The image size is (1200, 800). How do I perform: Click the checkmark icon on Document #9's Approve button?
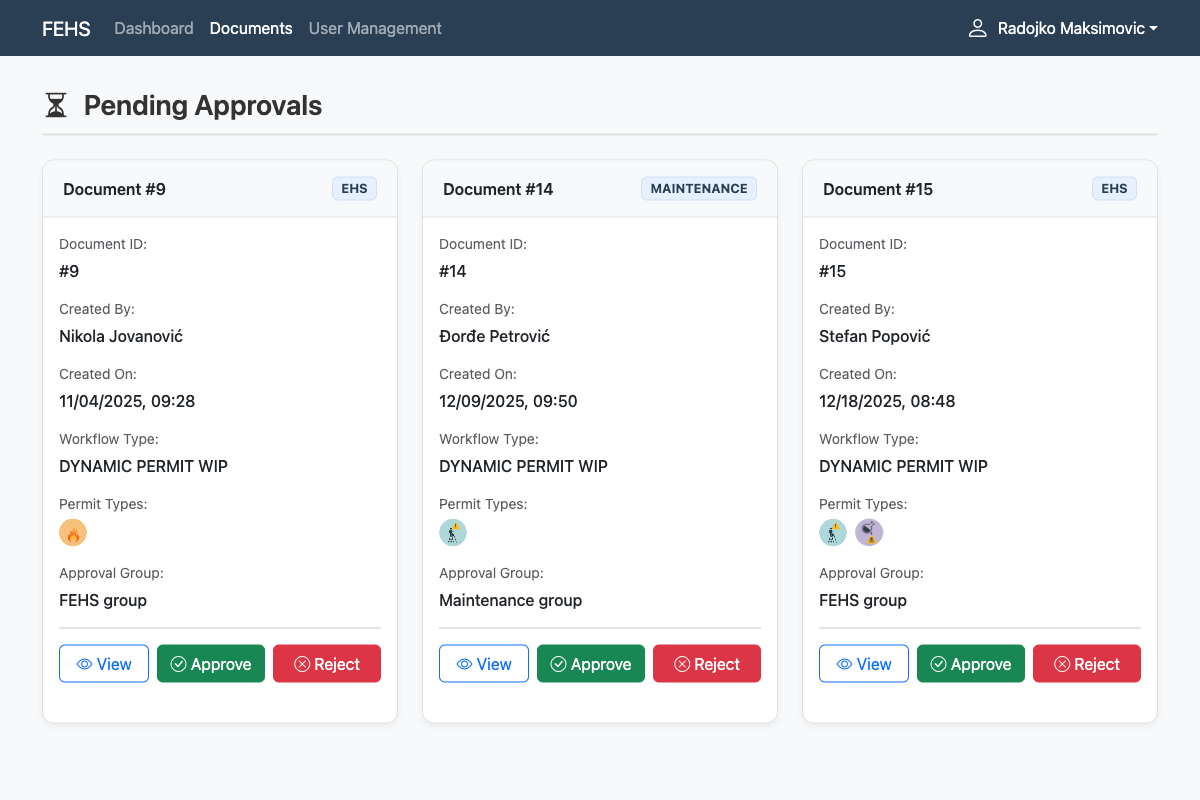point(180,663)
